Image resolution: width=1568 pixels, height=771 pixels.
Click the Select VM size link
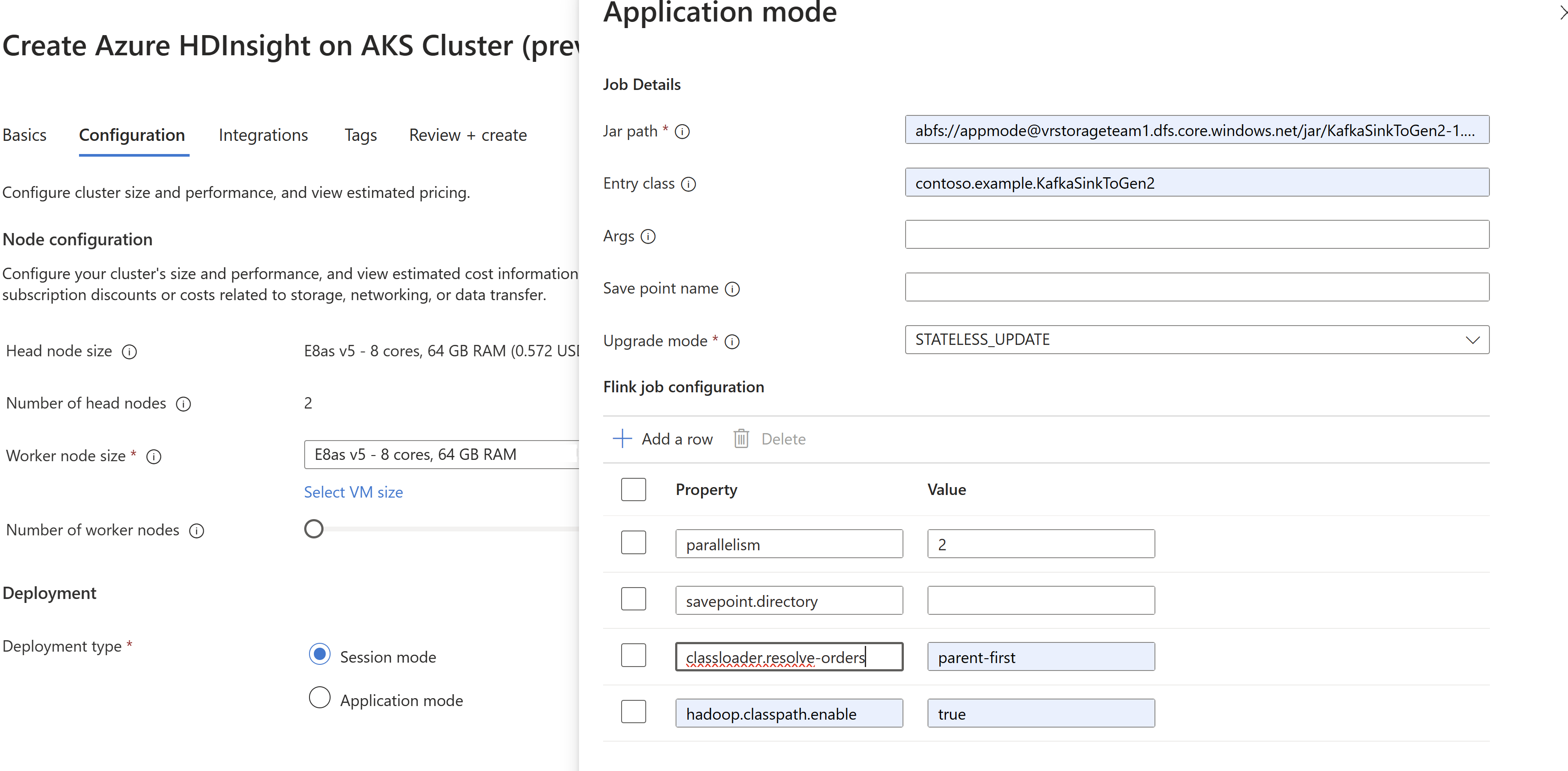pyautogui.click(x=353, y=491)
